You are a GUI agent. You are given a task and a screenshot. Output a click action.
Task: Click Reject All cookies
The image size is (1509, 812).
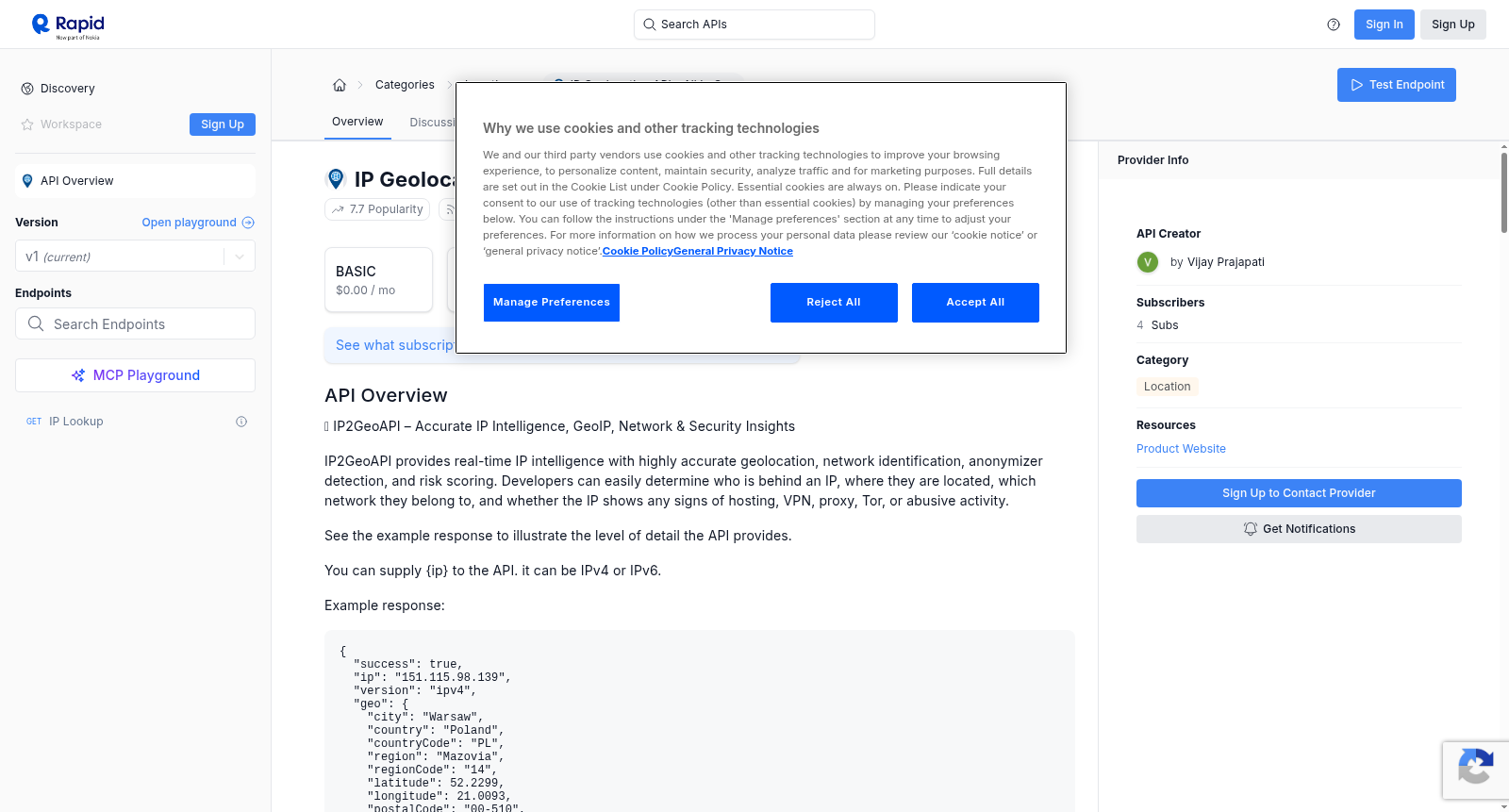834,303
